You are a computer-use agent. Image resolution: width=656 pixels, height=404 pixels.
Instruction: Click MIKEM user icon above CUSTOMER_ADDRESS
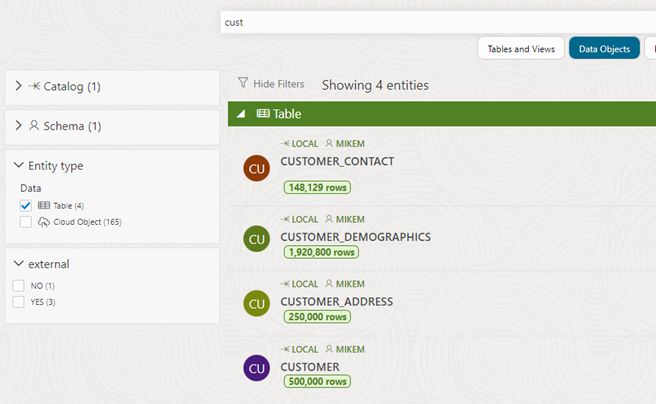click(x=329, y=284)
